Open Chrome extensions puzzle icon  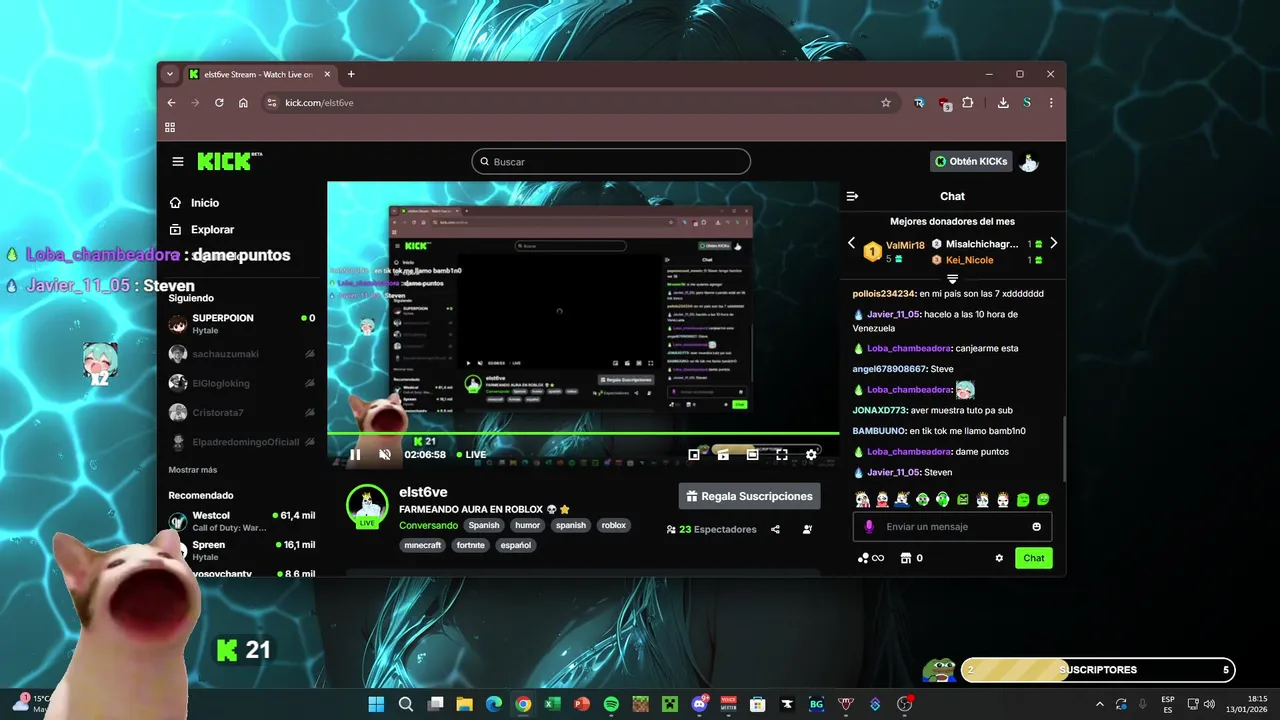coord(968,102)
